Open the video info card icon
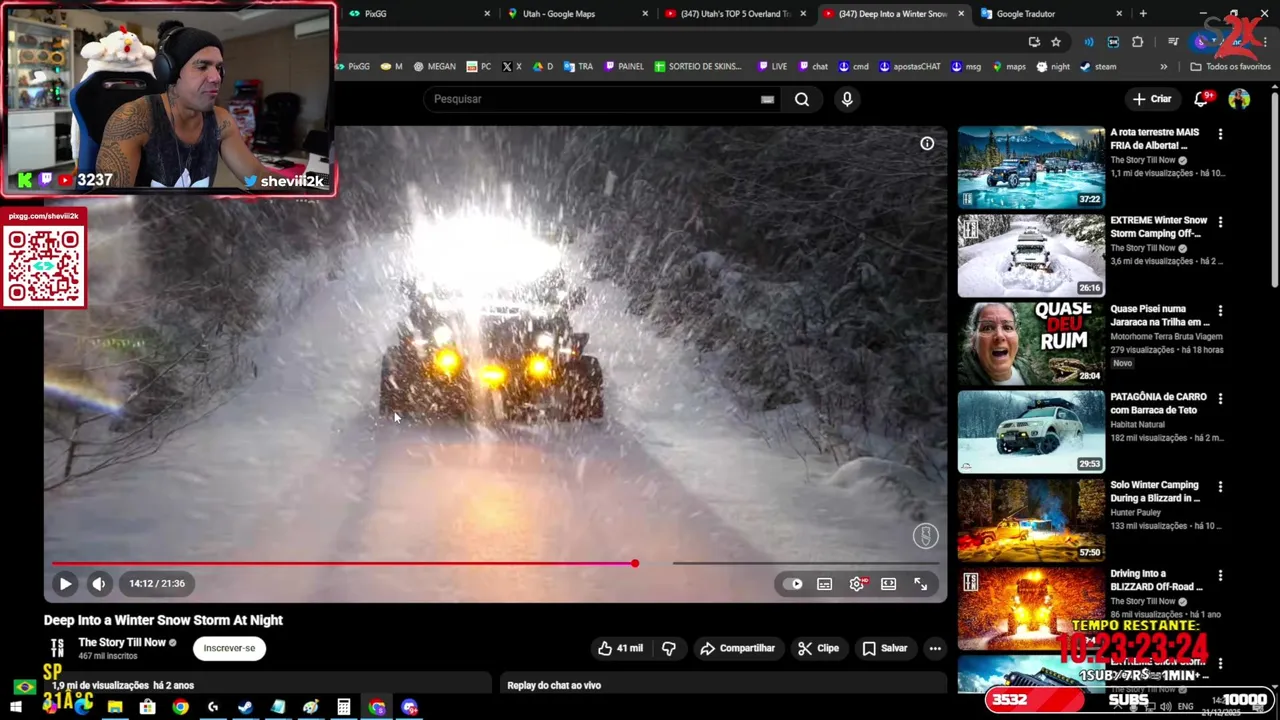 [927, 144]
